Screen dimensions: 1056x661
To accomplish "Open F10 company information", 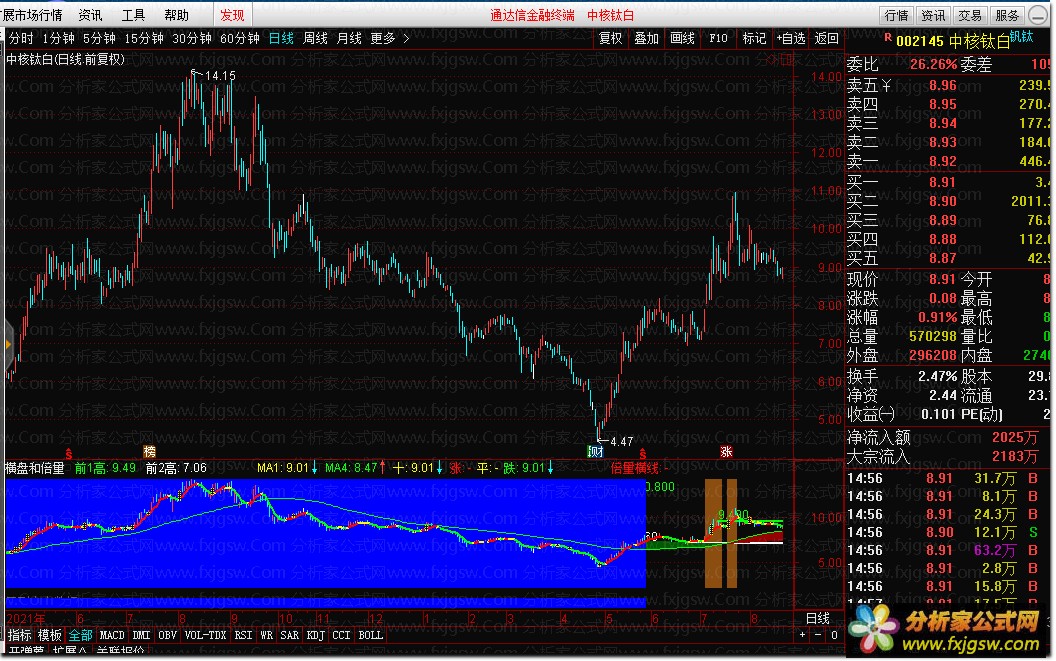I will [719, 38].
